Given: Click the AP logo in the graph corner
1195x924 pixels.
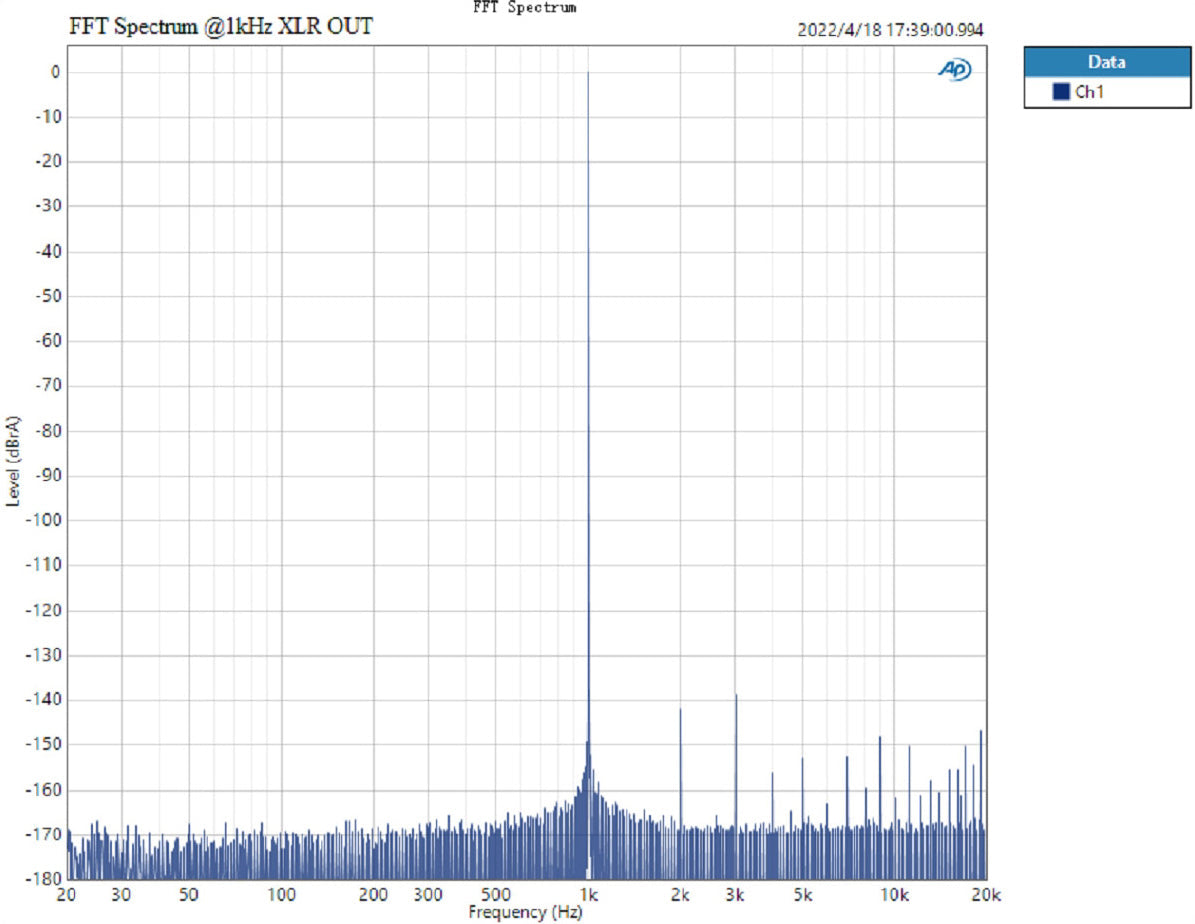Looking at the screenshot, I should [x=954, y=69].
